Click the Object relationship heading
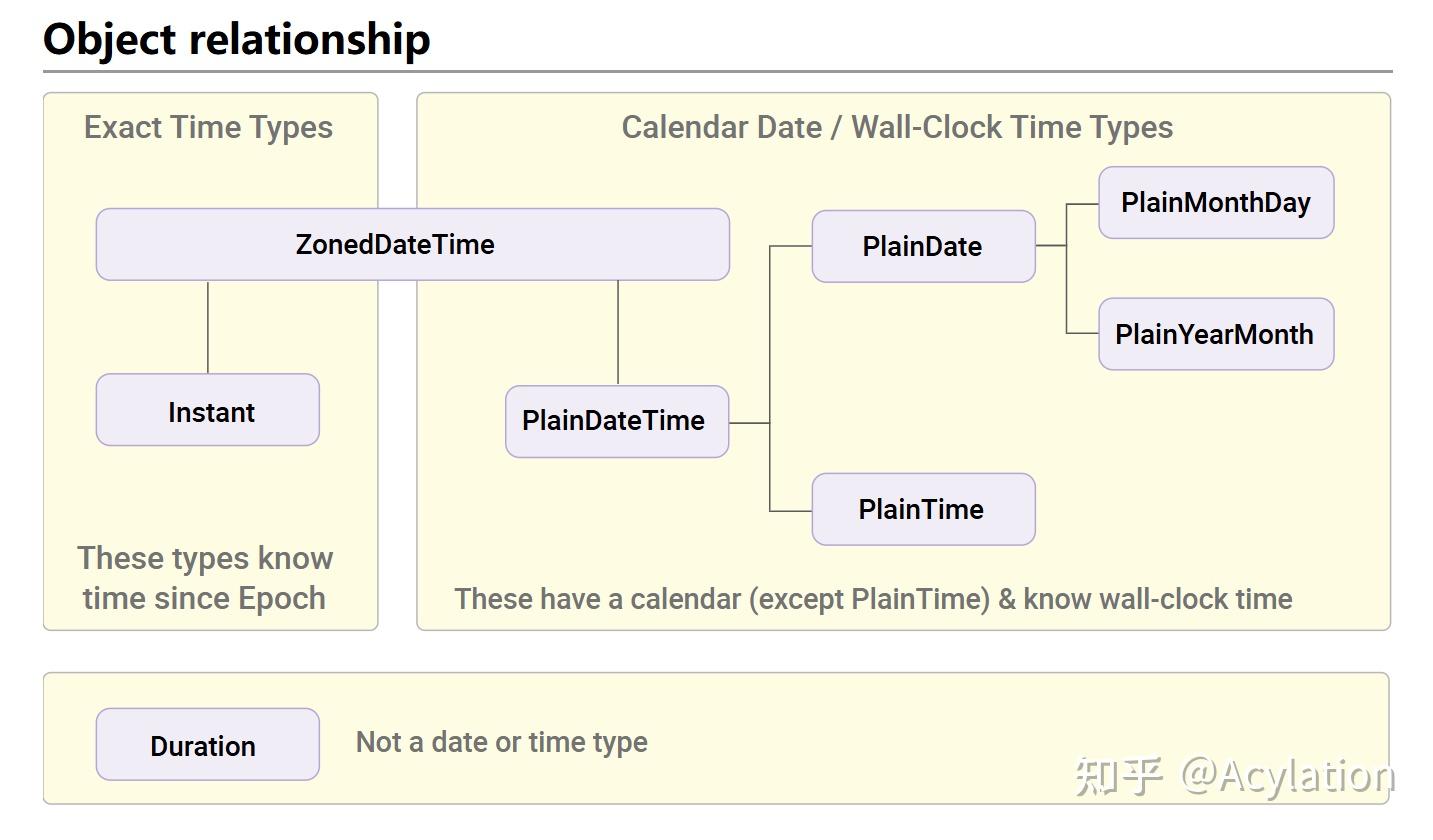The height and width of the screenshot is (840, 1433). [237, 38]
